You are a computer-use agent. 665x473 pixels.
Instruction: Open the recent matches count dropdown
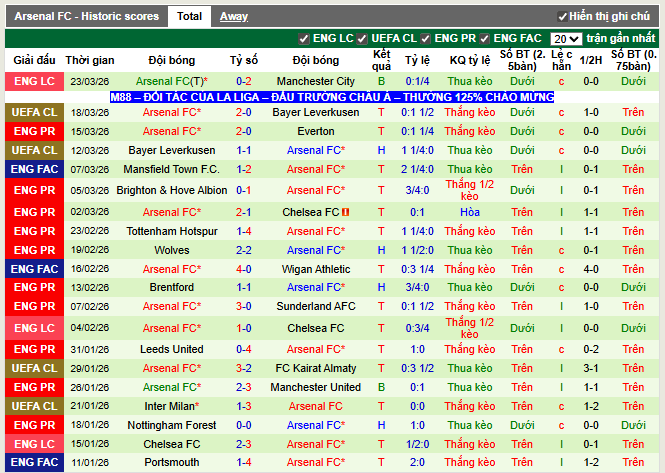coord(565,38)
